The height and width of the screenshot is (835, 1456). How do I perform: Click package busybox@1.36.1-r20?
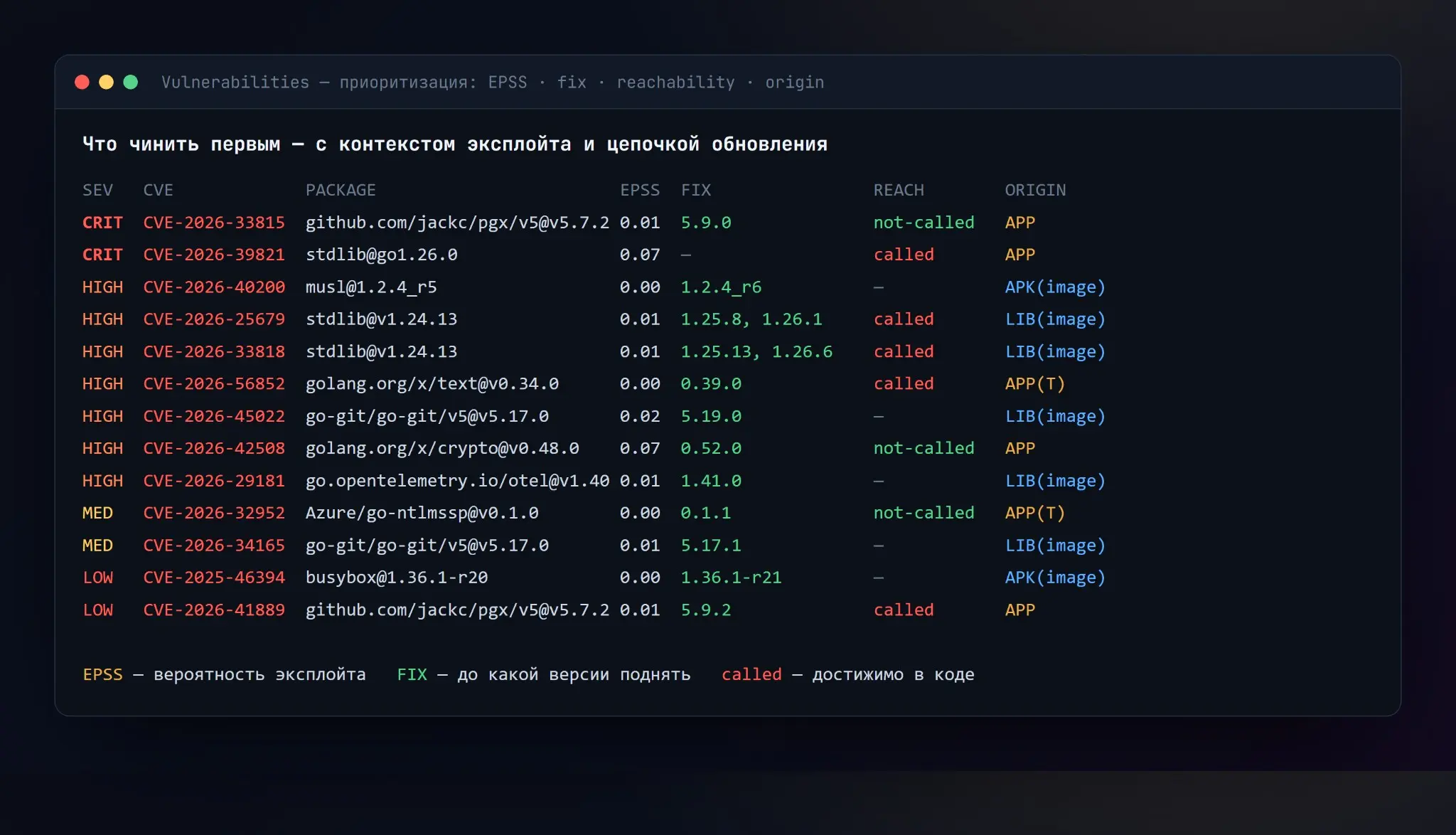(397, 578)
